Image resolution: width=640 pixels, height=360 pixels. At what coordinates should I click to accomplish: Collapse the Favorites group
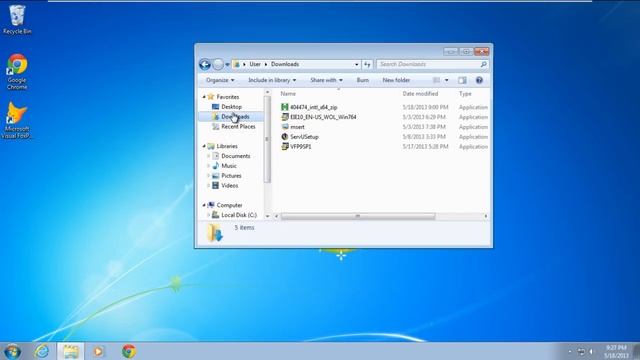click(204, 97)
